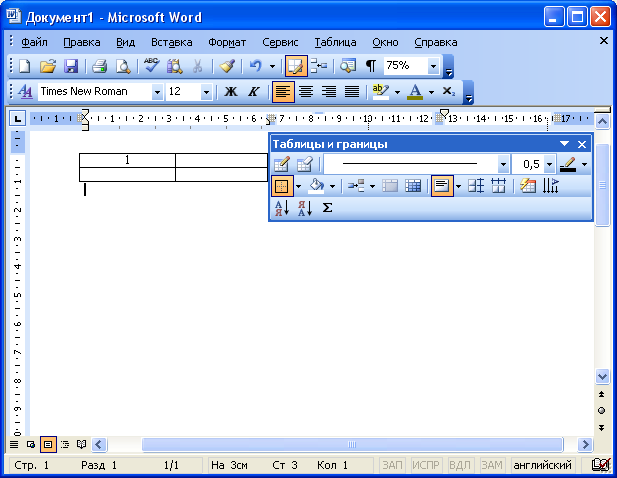Open the 75% zoom dropdown
The image size is (617, 478).
click(433, 66)
